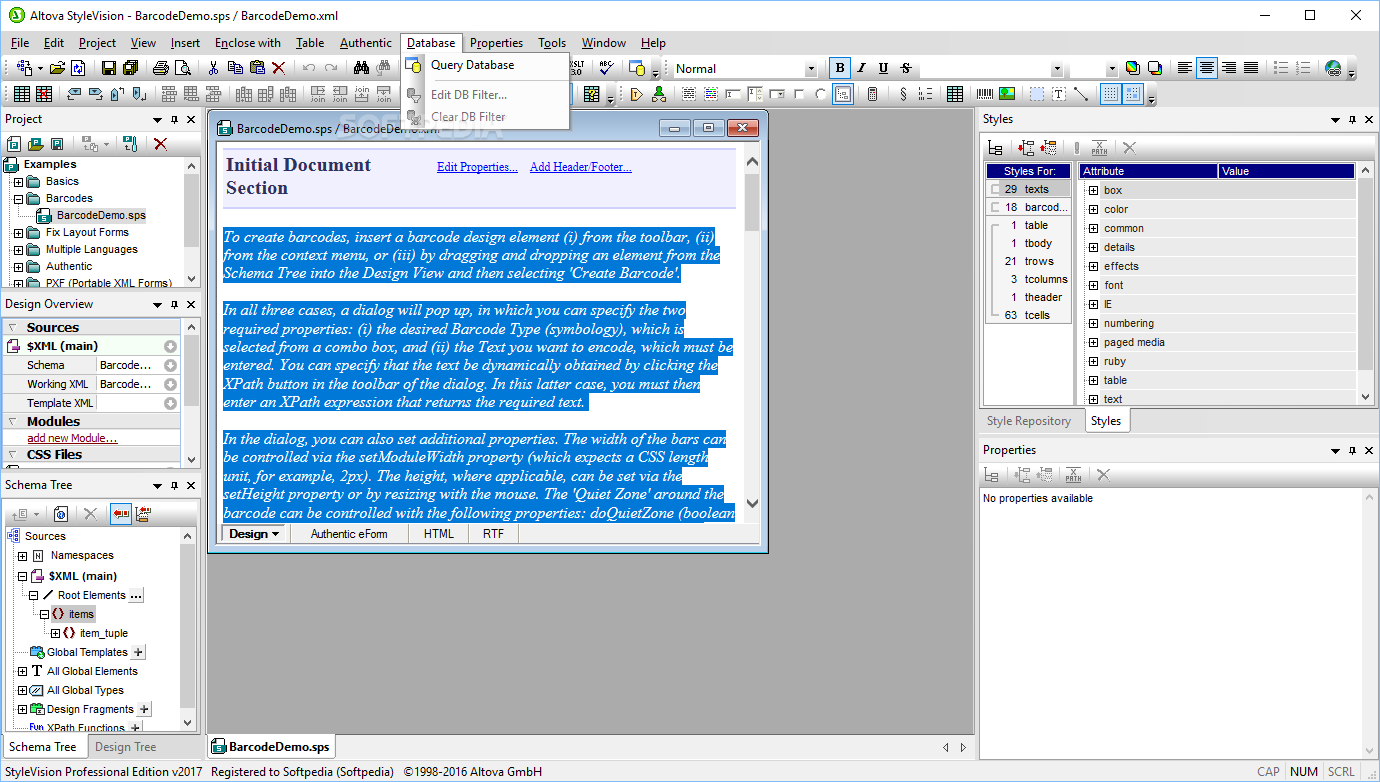
Task: Insert image icon in toolbar
Action: [1007, 94]
